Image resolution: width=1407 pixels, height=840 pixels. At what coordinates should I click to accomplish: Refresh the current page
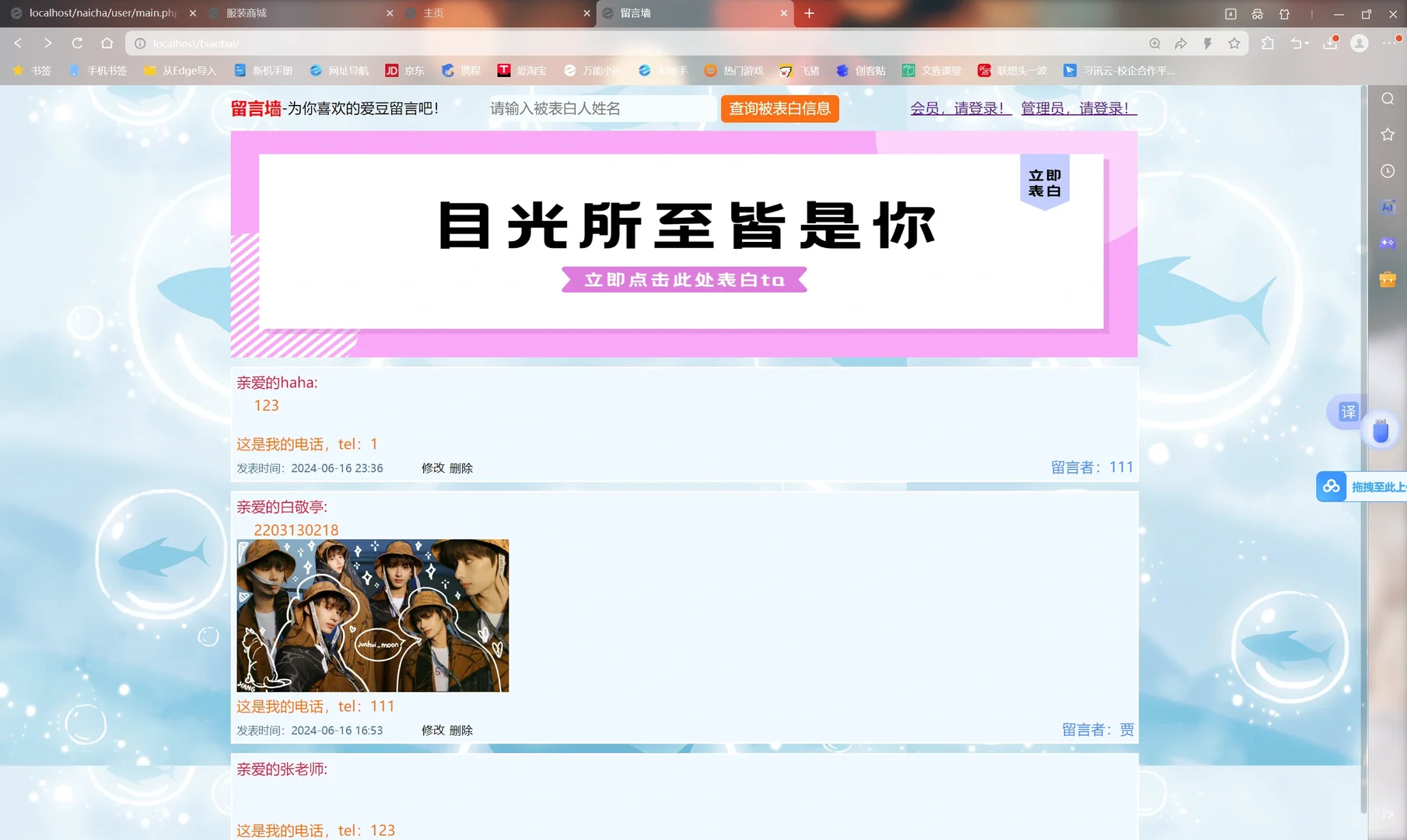[x=77, y=44]
